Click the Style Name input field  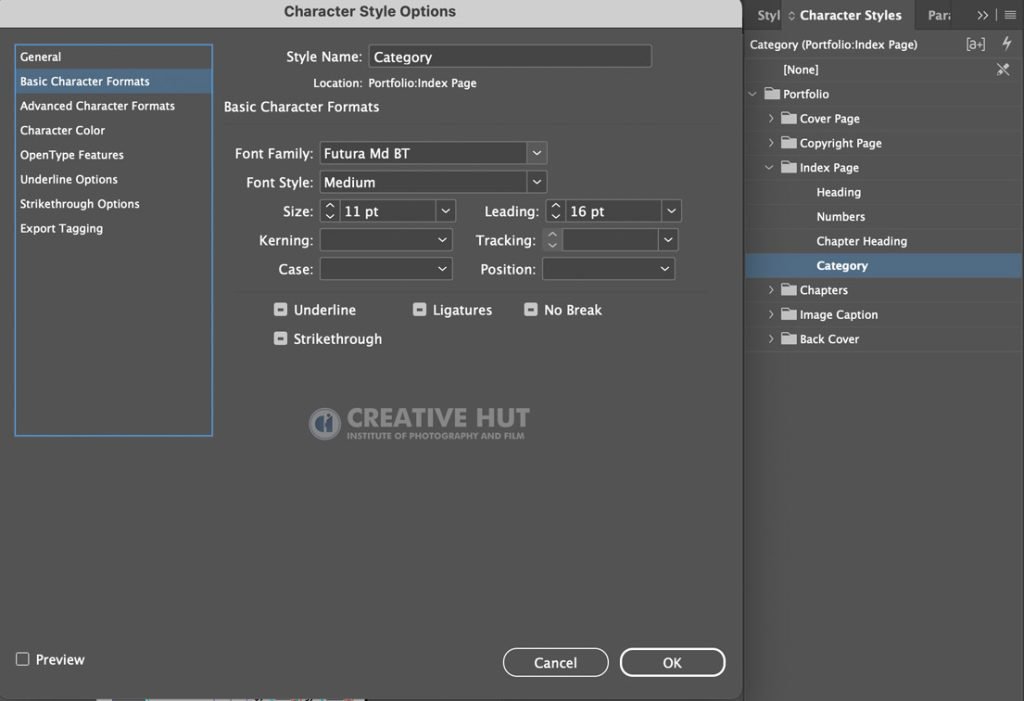(x=510, y=57)
